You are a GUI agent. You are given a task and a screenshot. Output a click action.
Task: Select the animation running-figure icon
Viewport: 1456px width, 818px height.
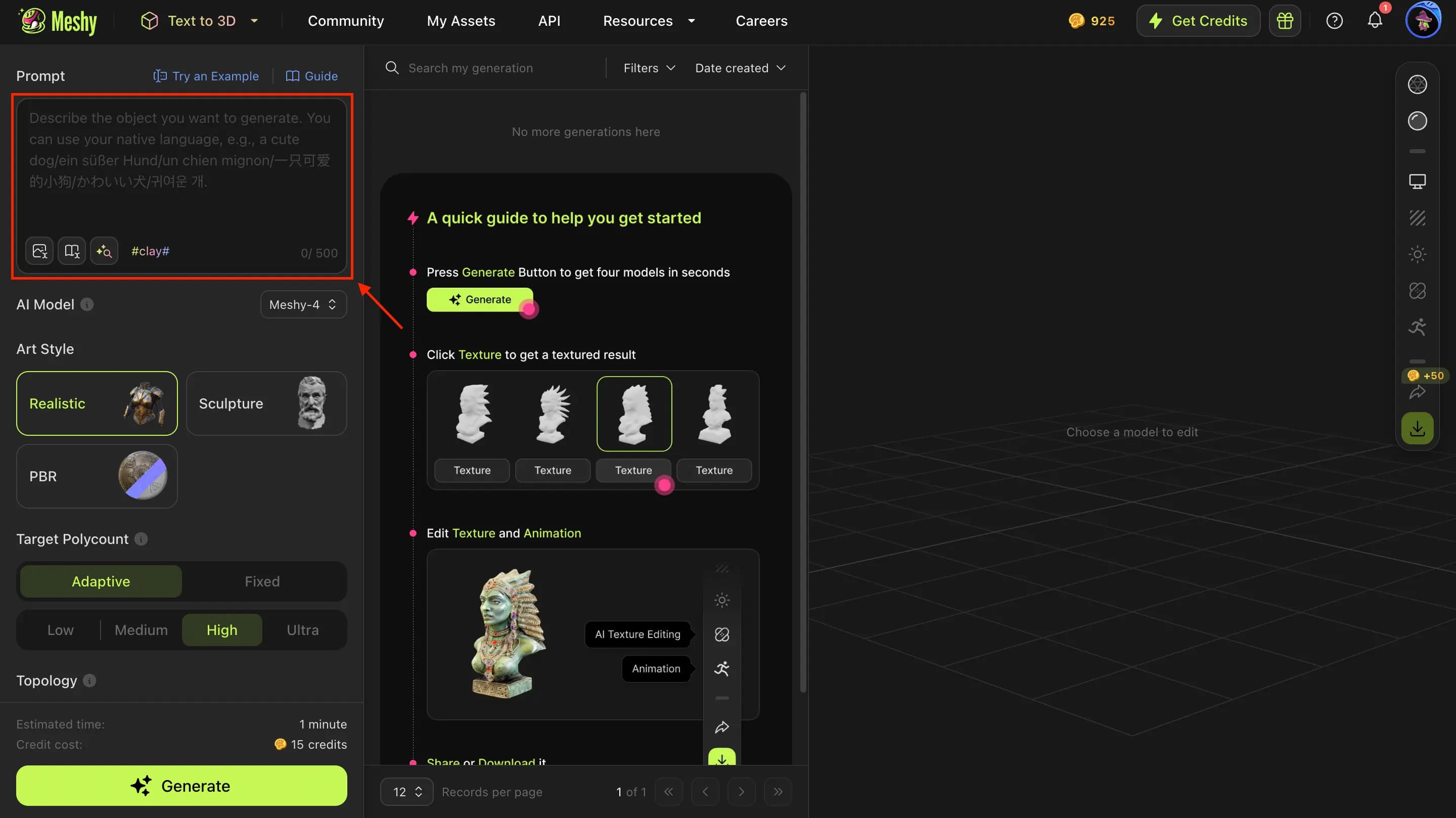click(x=1418, y=327)
